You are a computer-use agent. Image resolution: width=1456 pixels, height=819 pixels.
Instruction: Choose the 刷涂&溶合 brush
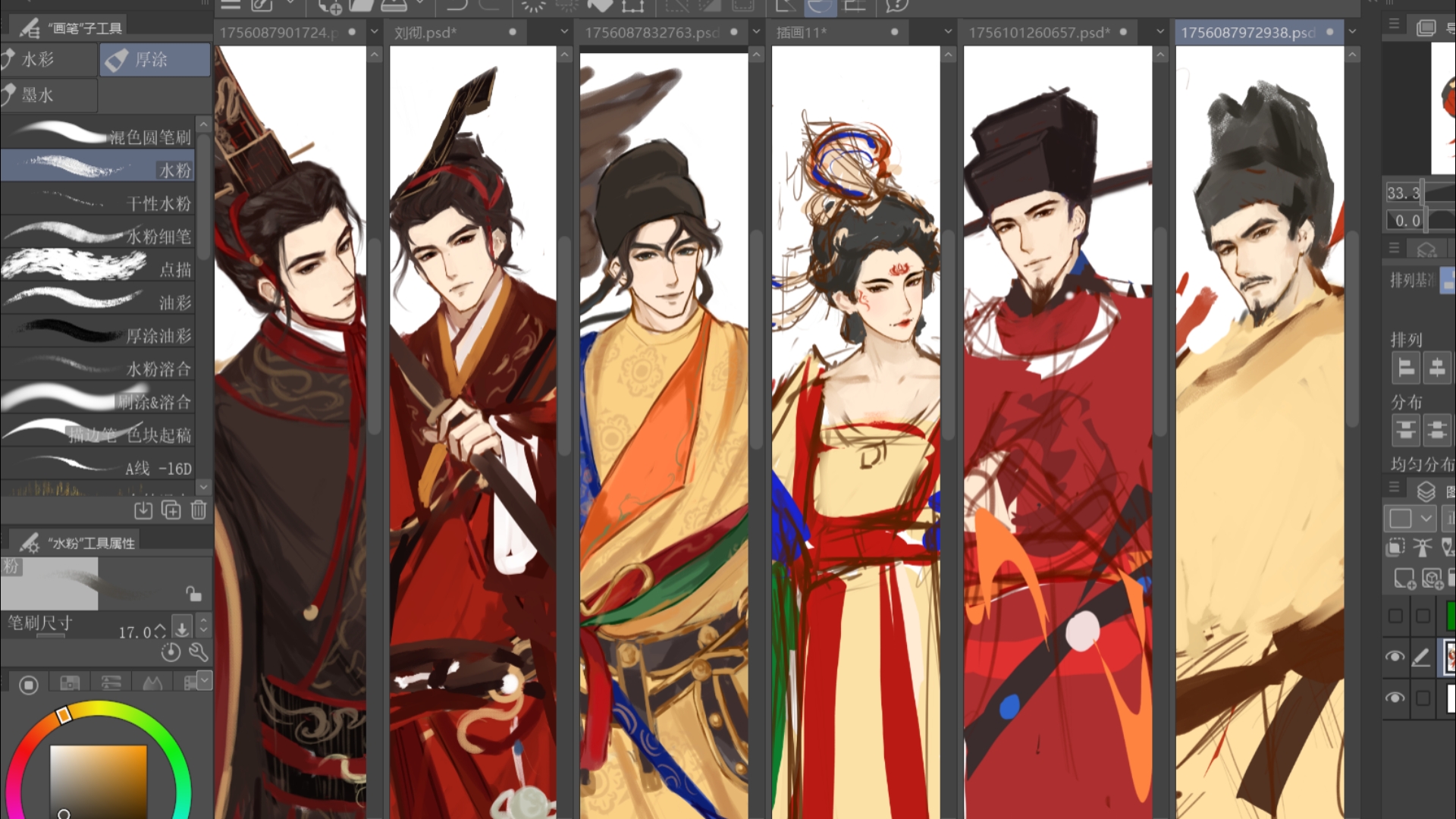click(98, 399)
